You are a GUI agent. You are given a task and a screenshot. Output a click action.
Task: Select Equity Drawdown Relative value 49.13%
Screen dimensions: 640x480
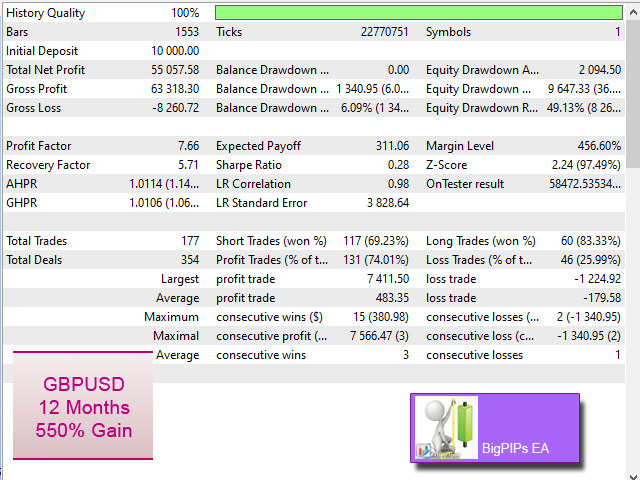[x=584, y=108]
